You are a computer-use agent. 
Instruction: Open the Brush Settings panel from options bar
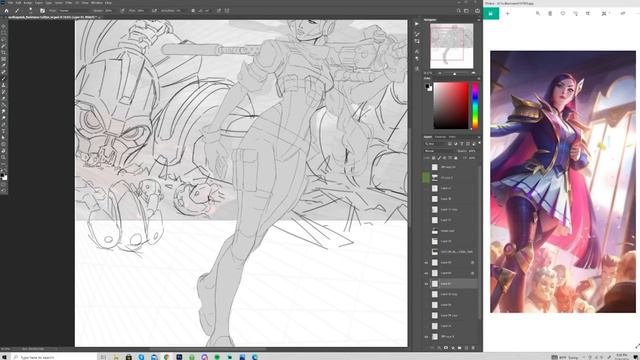pyautogui.click(x=42, y=11)
